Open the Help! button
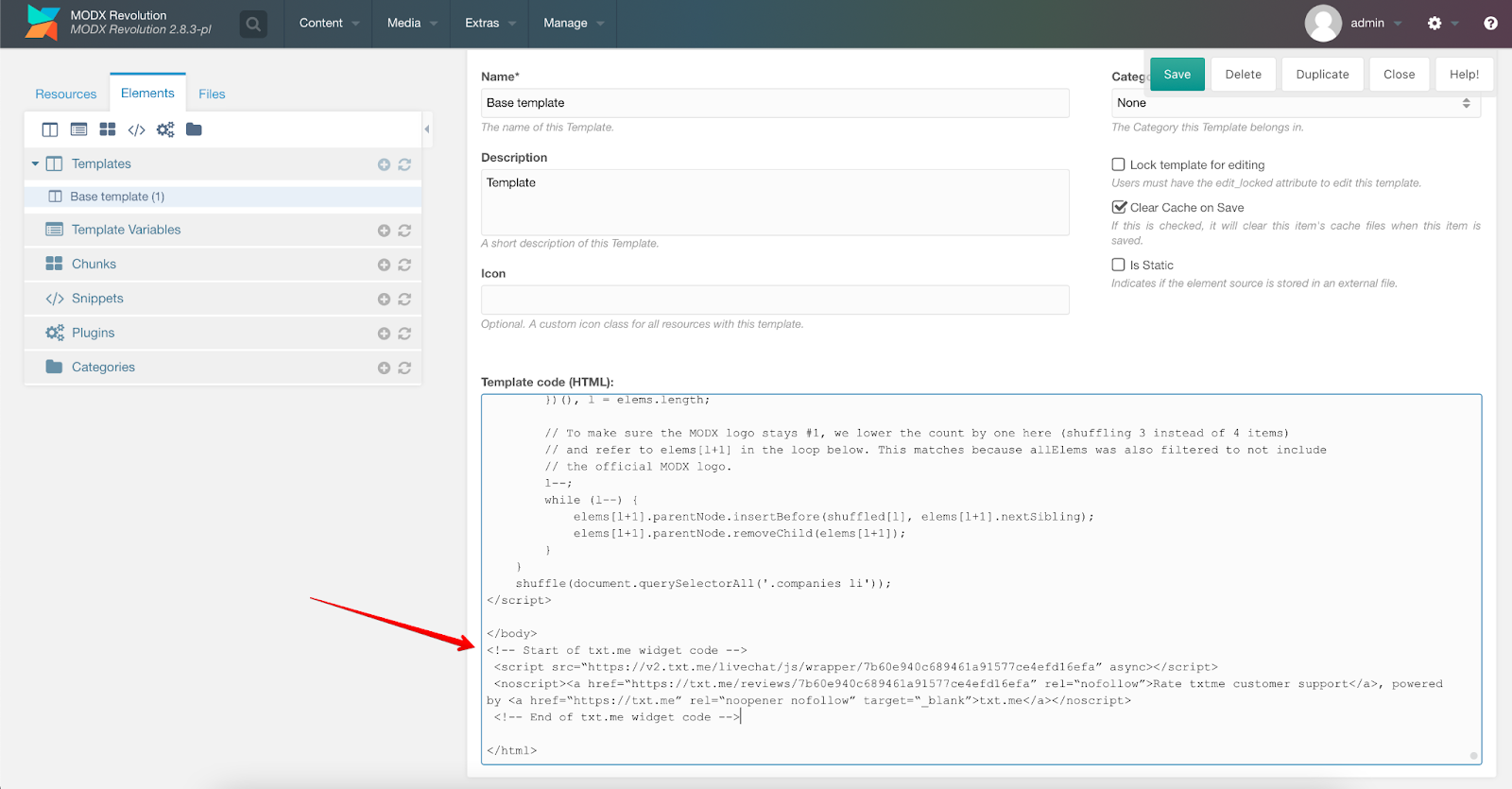Screen dimensions: 1512x789 coord(1465,75)
